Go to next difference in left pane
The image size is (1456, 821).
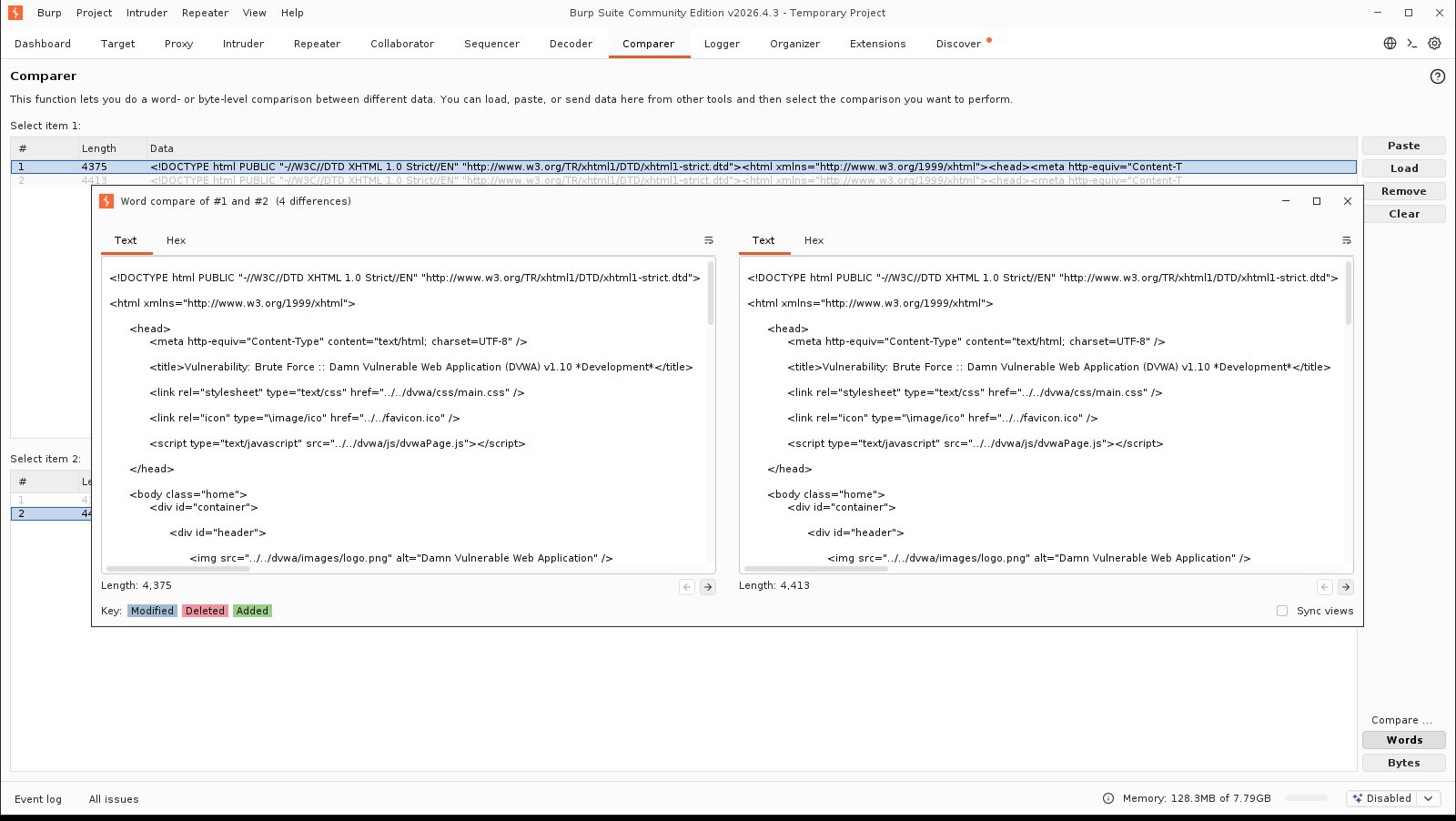pyautogui.click(x=708, y=587)
